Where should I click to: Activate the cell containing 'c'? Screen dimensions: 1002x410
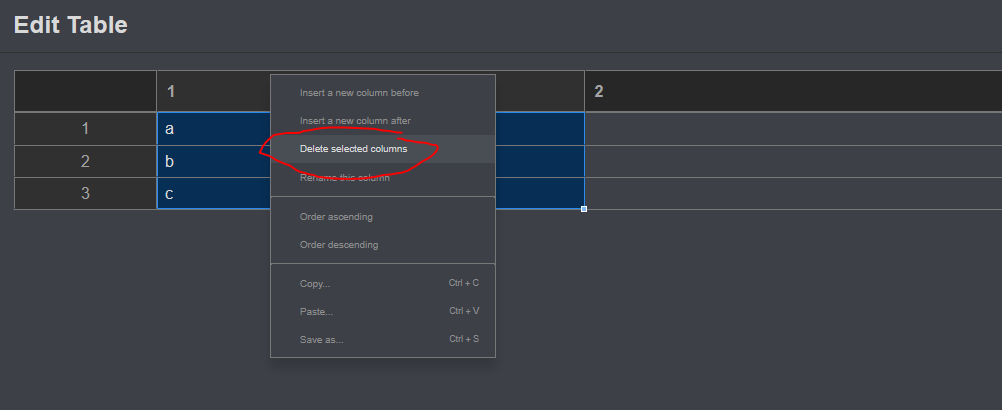[x=212, y=194]
